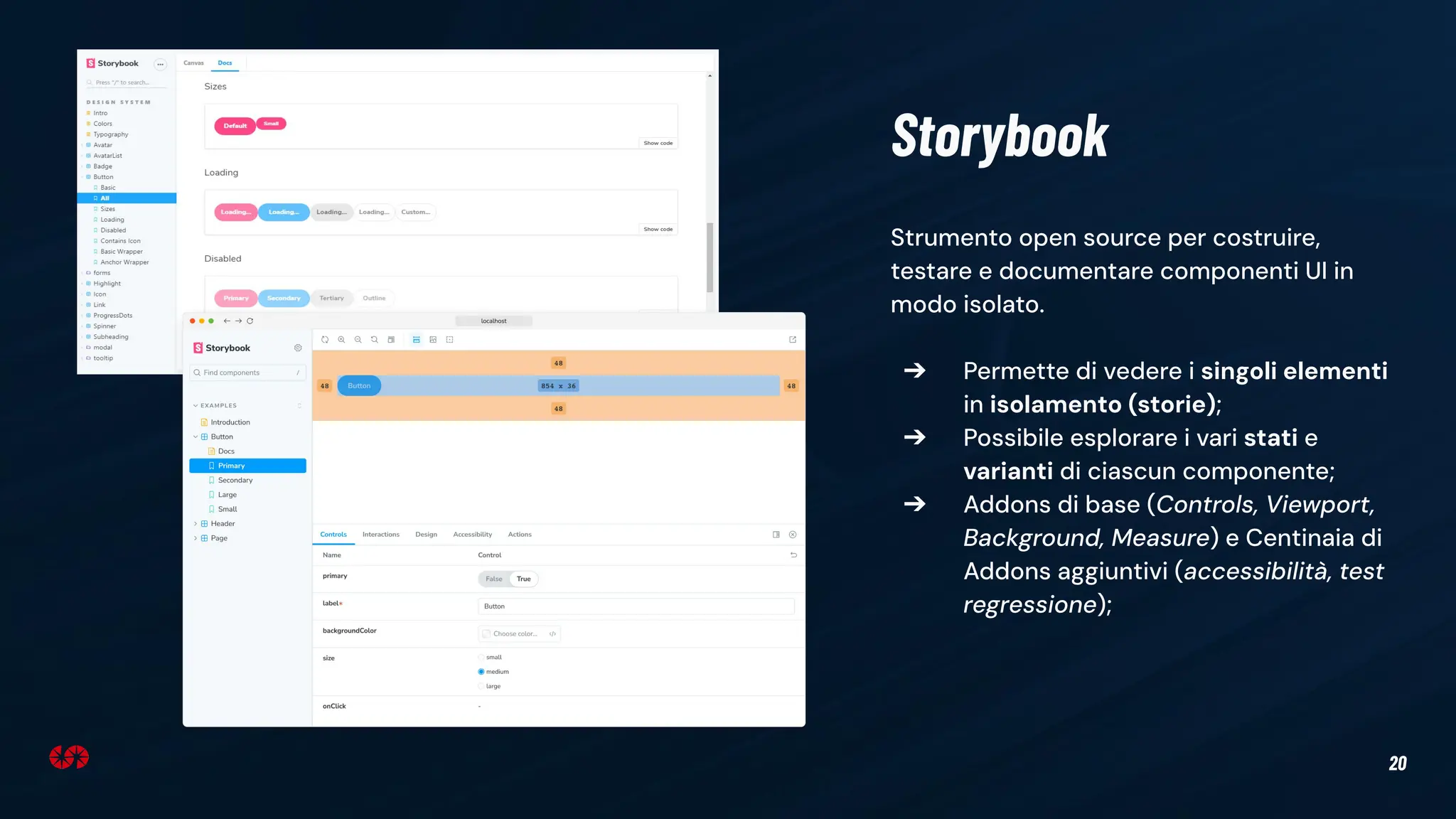The width and height of the screenshot is (1456, 819).
Task: Click Show code under the Sizes preview
Action: tap(658, 144)
